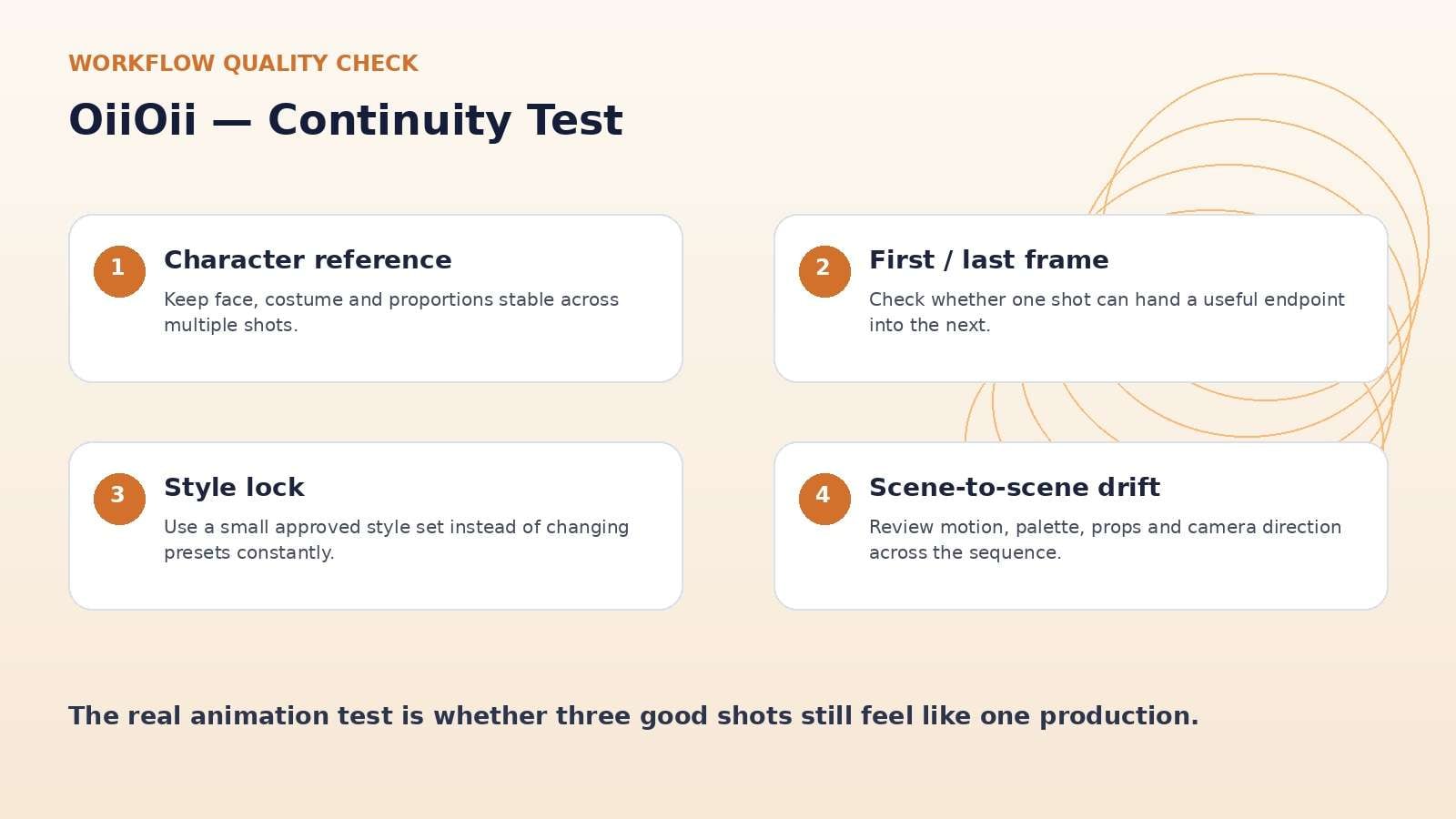Select the First / last frame heading
Viewport: 1456px width, 819px height.
tap(988, 260)
